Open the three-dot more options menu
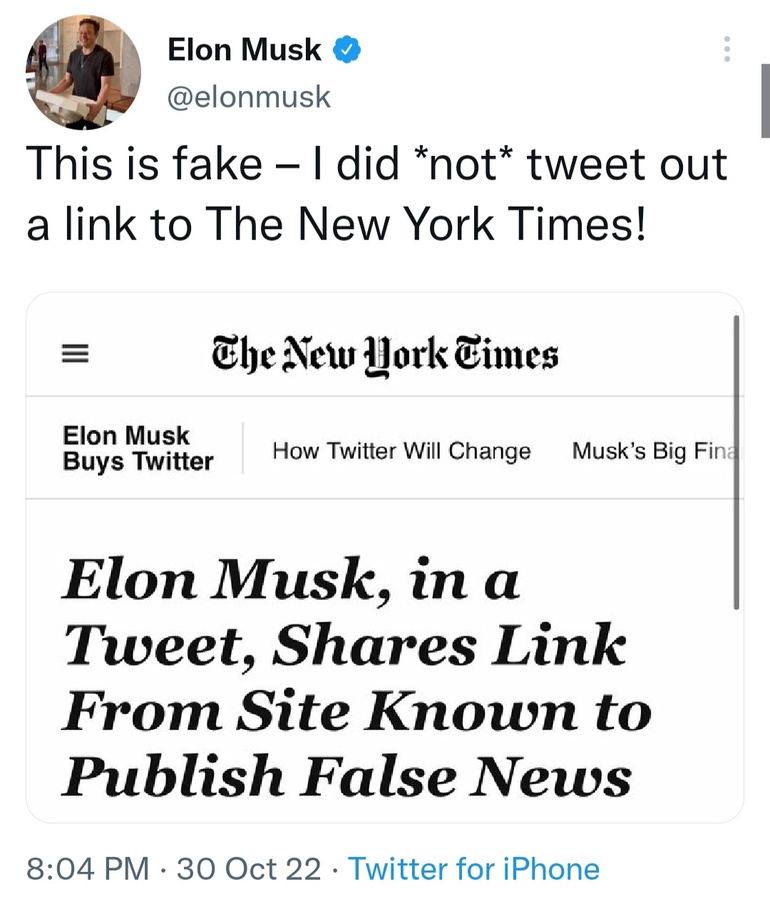 pos(727,49)
